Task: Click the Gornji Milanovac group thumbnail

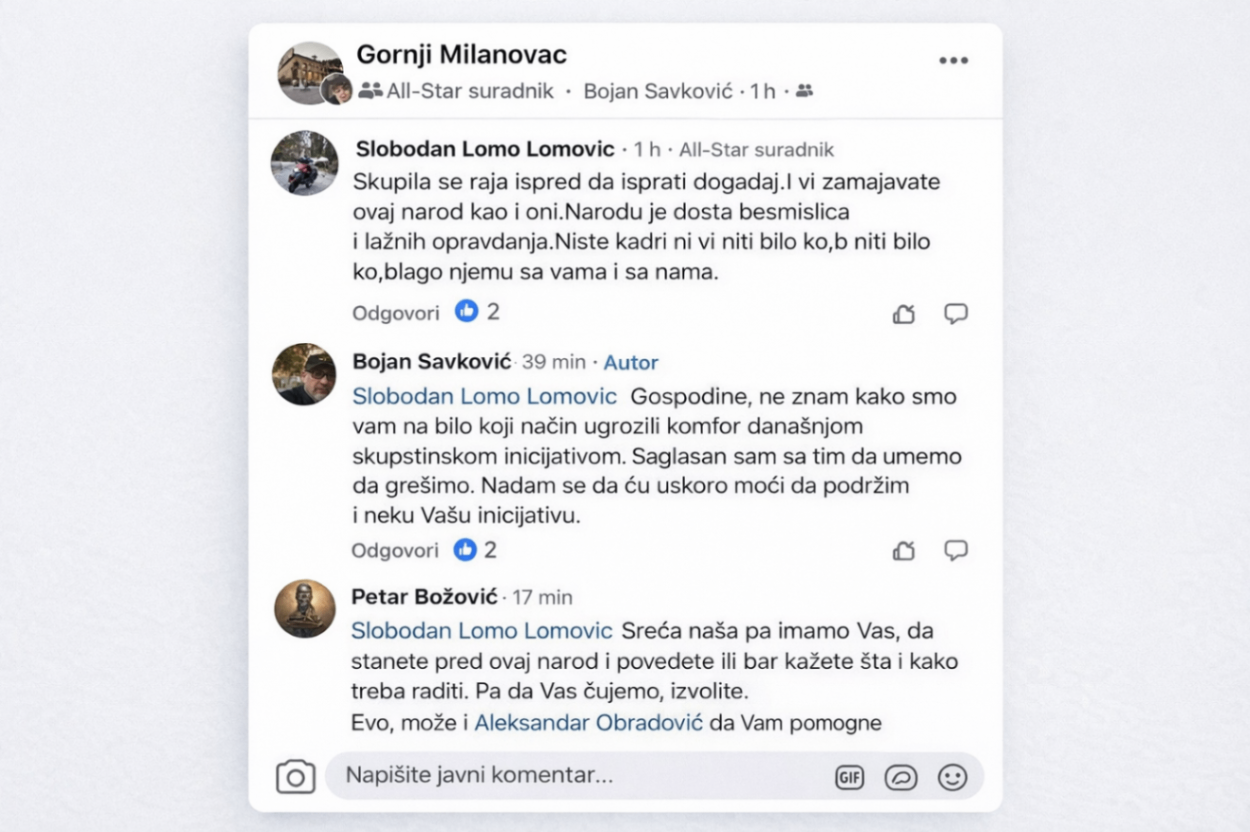Action: (310, 72)
